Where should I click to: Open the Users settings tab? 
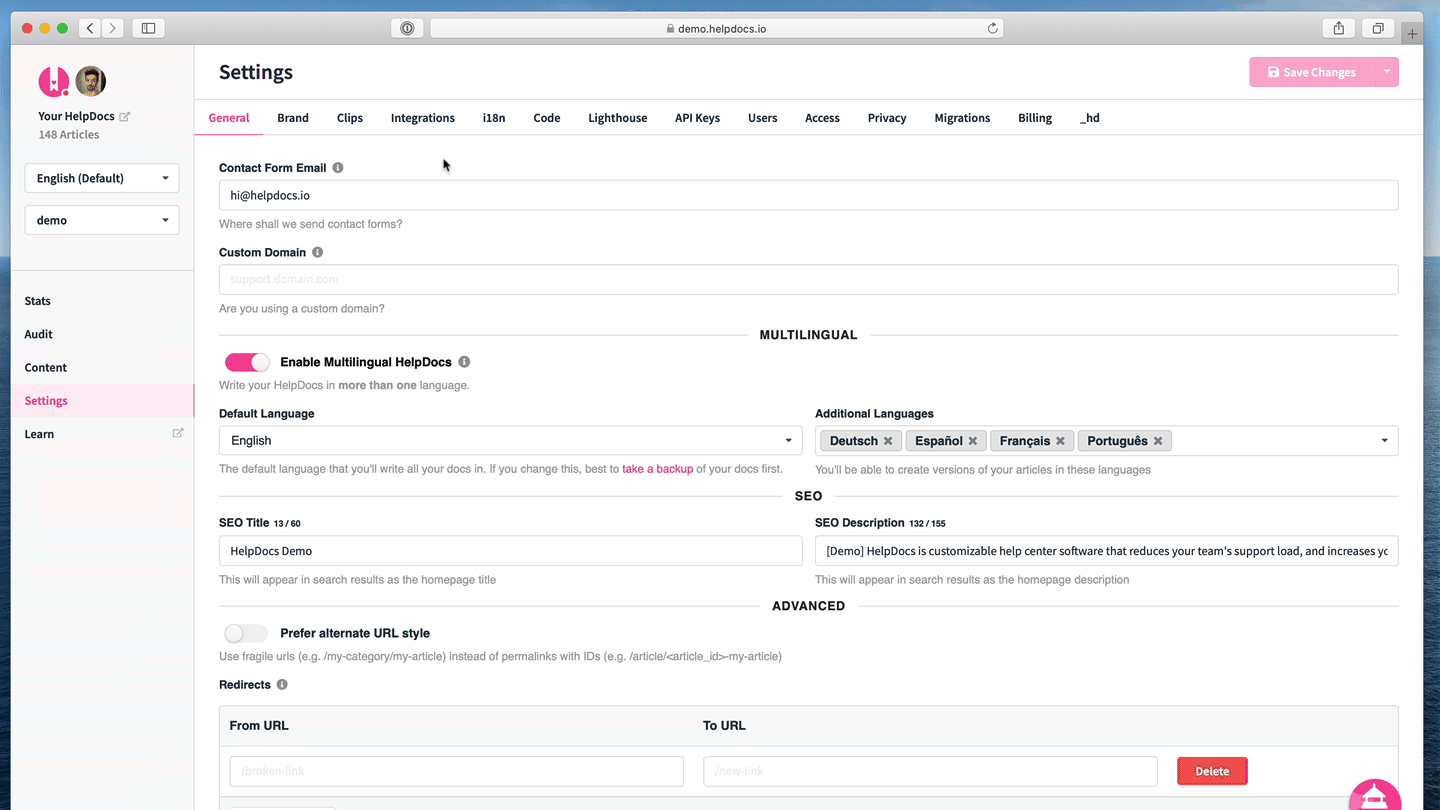point(763,118)
